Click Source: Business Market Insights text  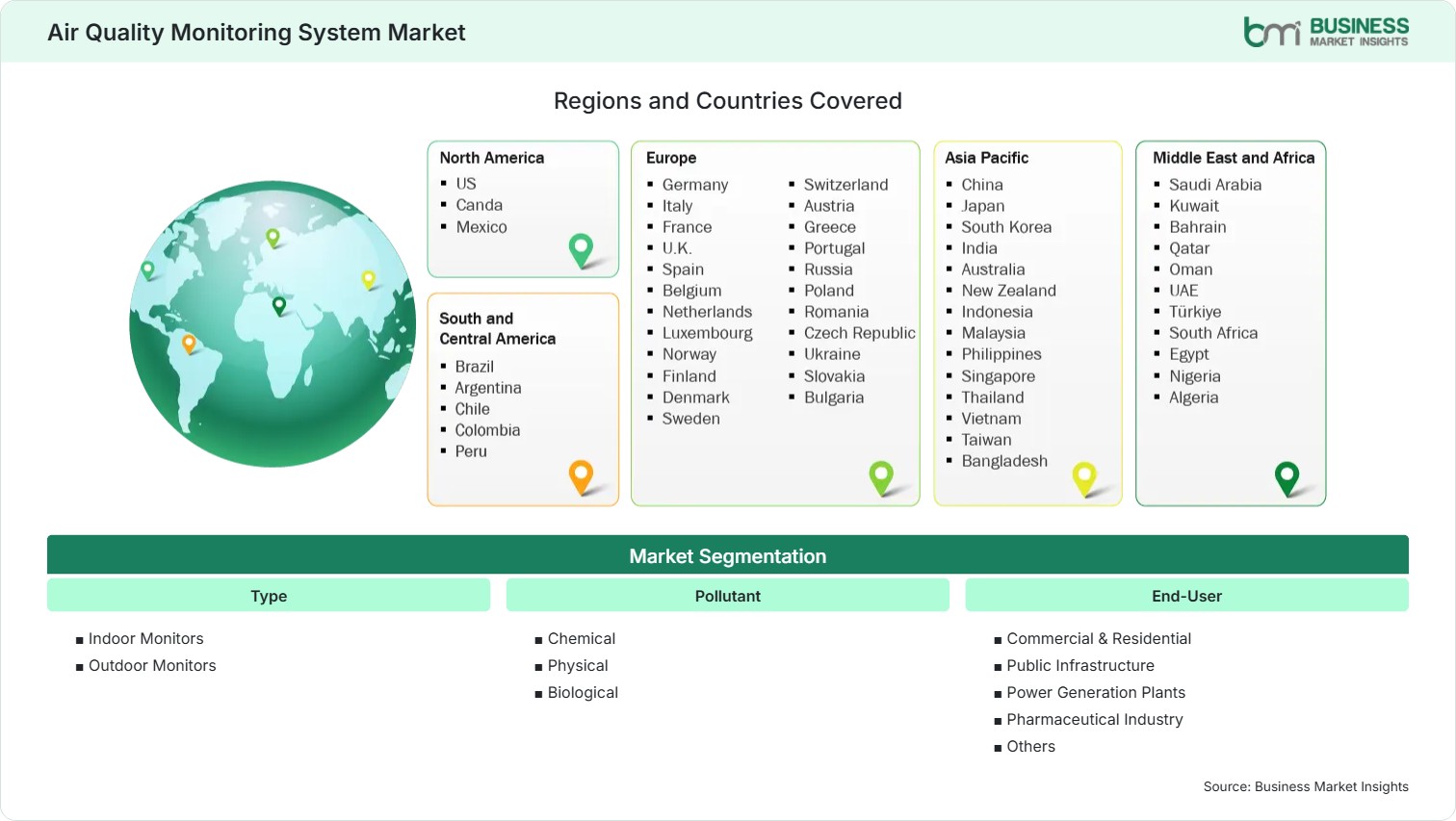point(1306,786)
